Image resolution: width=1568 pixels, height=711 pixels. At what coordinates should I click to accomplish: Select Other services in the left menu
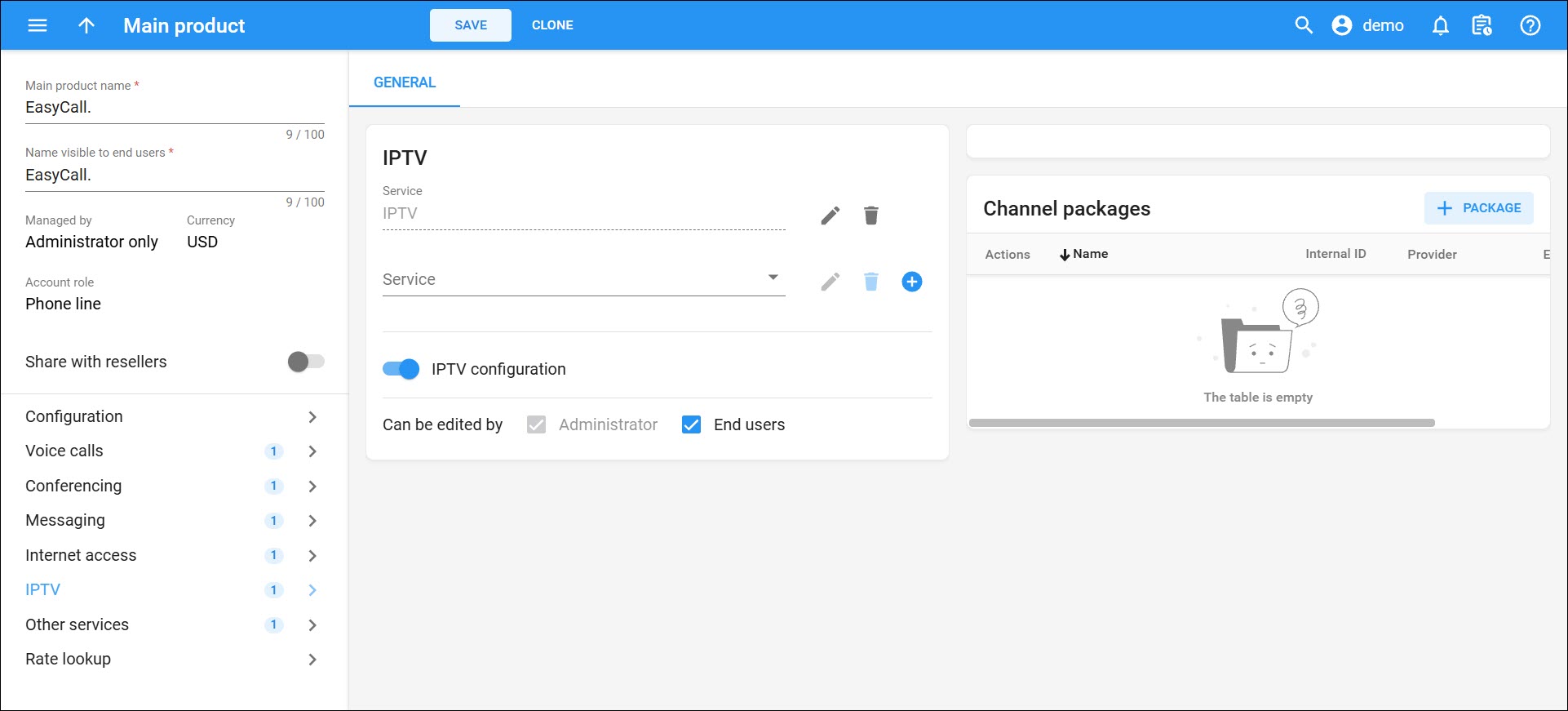[x=77, y=624]
